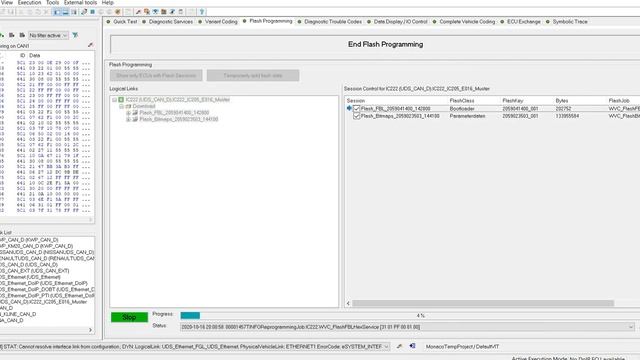
Task: Open the External tools menu
Action: pos(80,2)
